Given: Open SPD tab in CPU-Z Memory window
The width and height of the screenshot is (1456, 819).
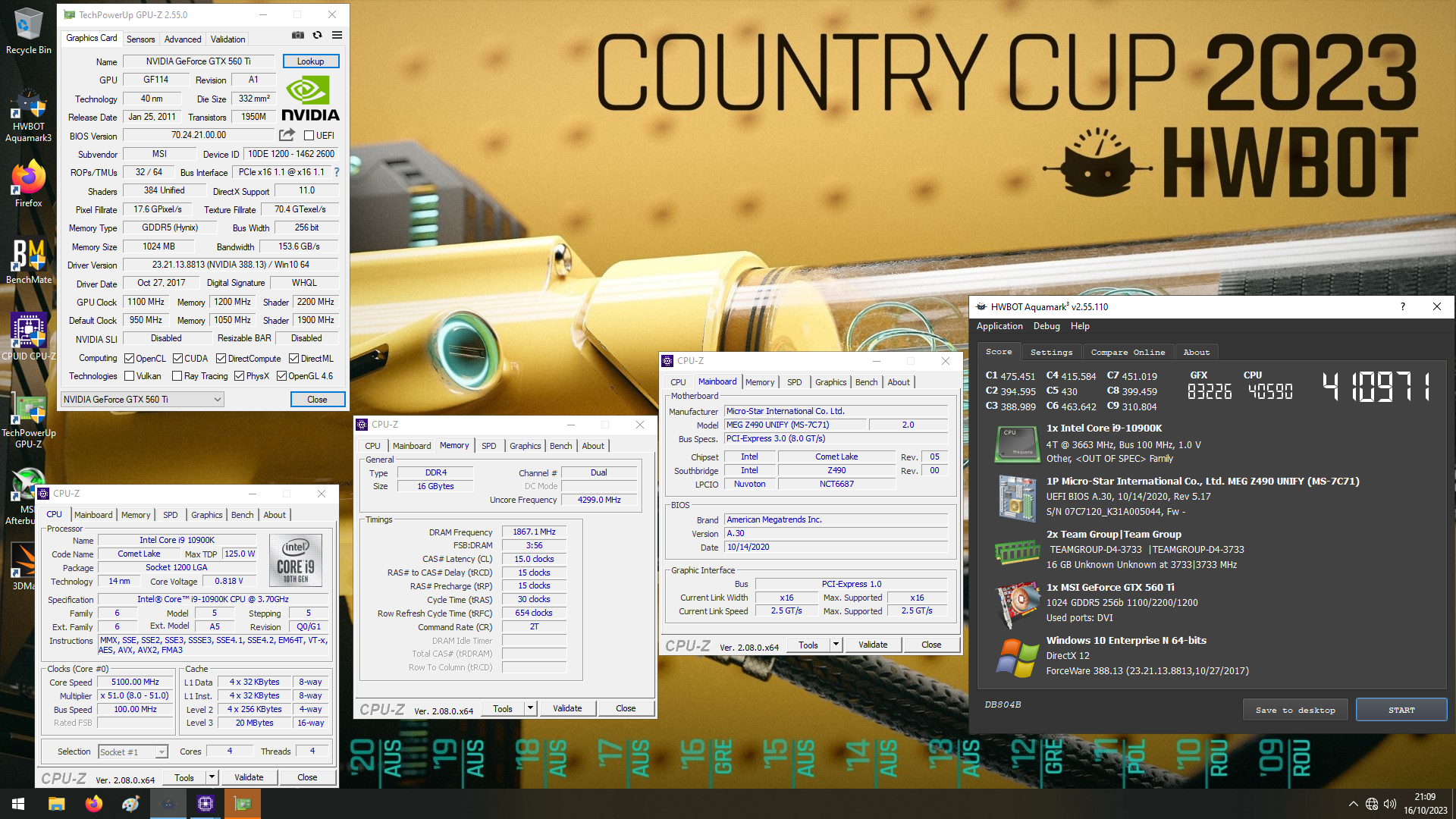Looking at the screenshot, I should click(489, 446).
